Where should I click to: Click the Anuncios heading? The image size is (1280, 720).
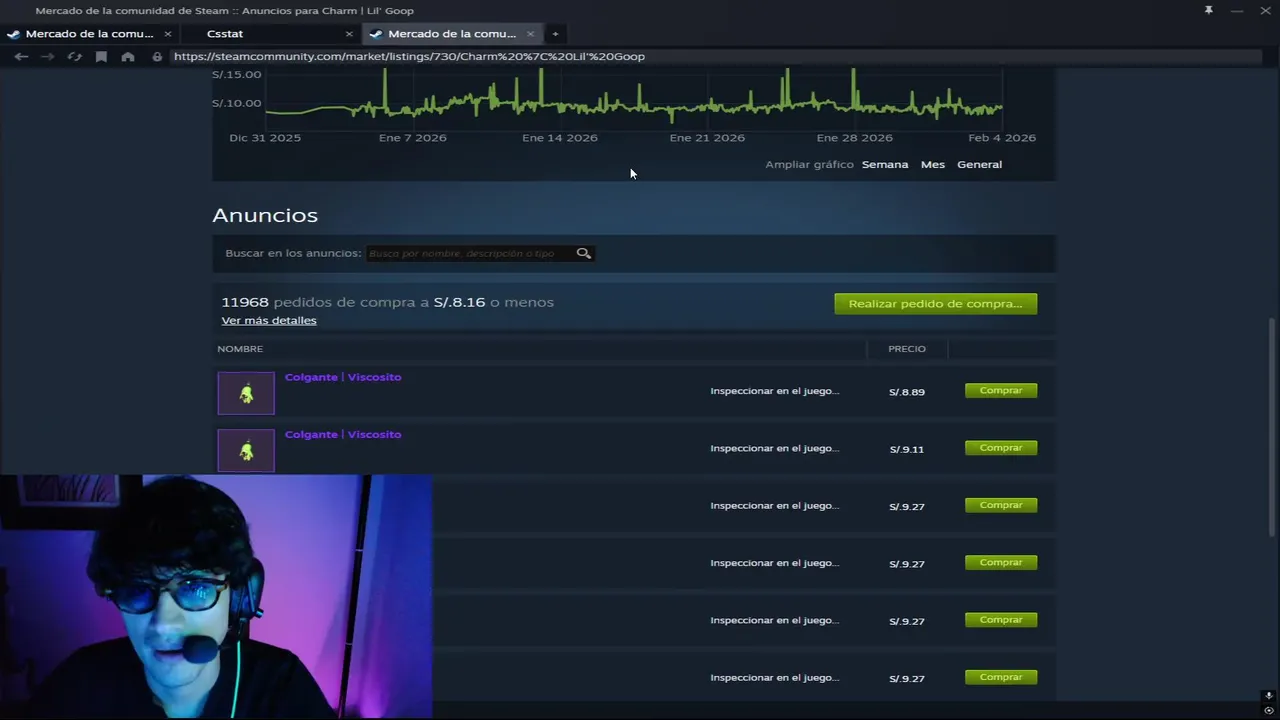coord(265,215)
